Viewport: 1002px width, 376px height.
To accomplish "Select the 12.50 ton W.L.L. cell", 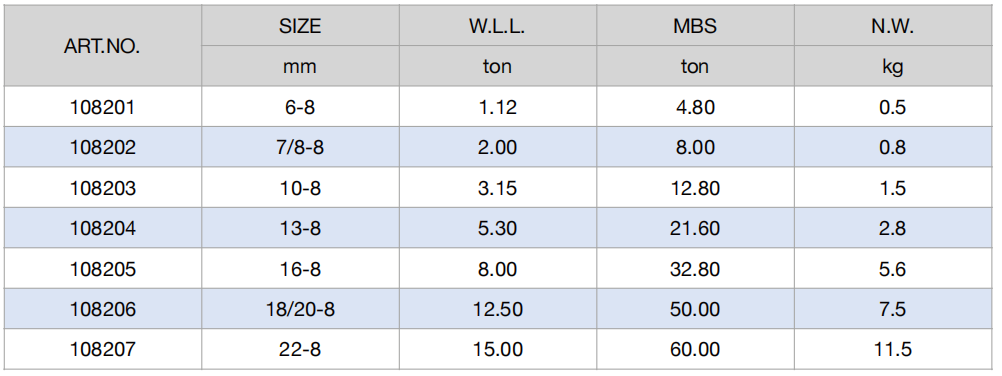I will click(x=498, y=309).
